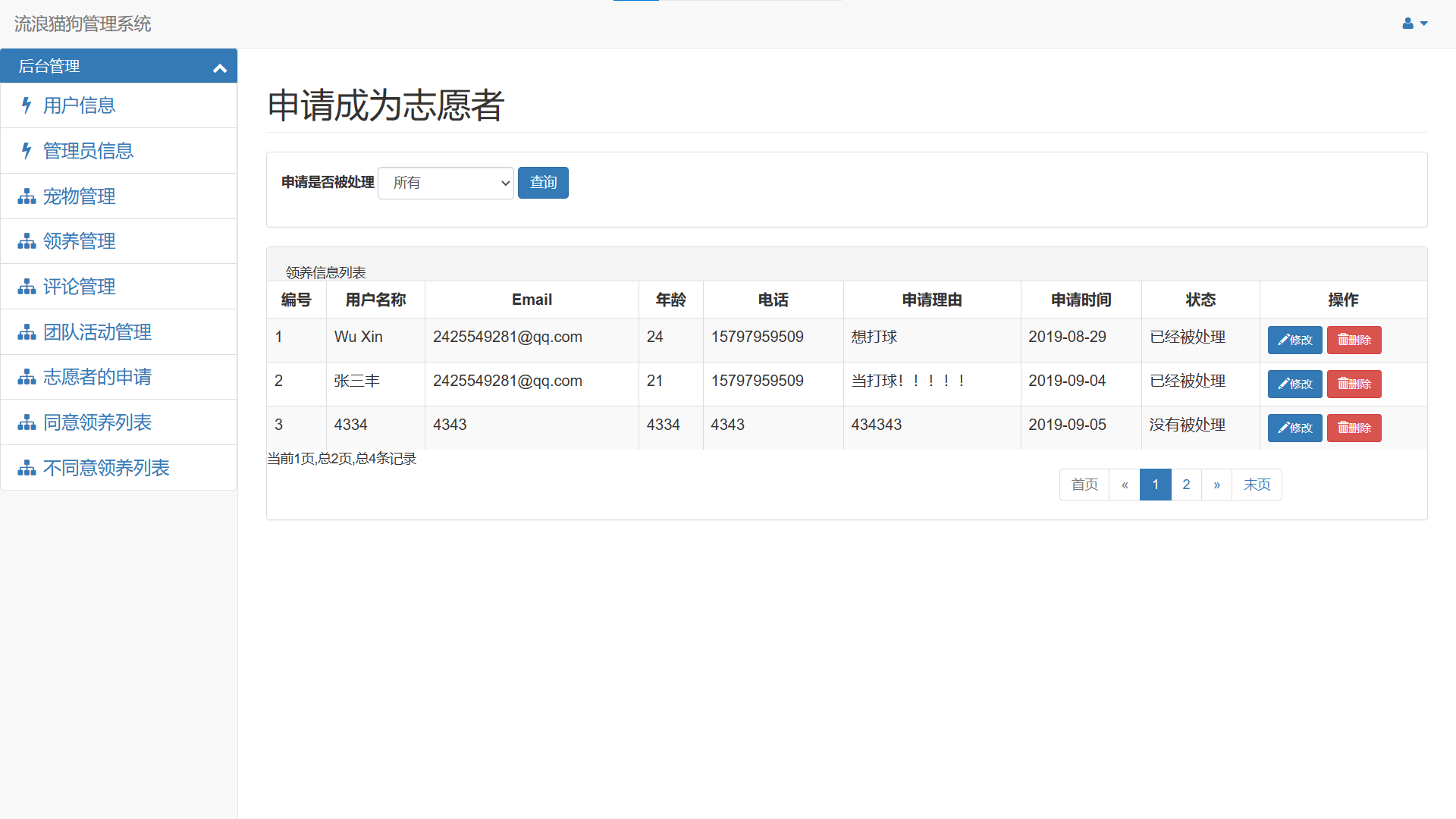This screenshot has width=1456, height=819.
Task: Go to 领养管理 in the sidebar
Action: click(x=79, y=241)
